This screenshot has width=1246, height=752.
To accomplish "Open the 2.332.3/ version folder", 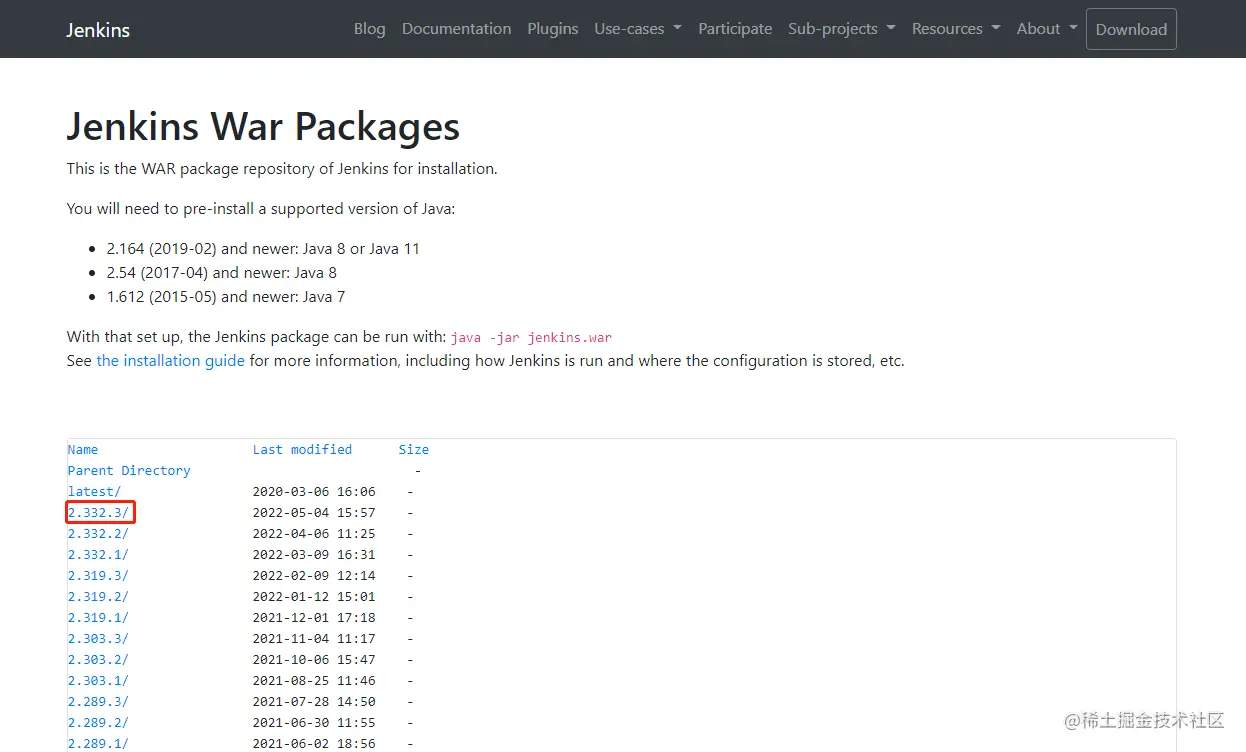I will pos(98,513).
